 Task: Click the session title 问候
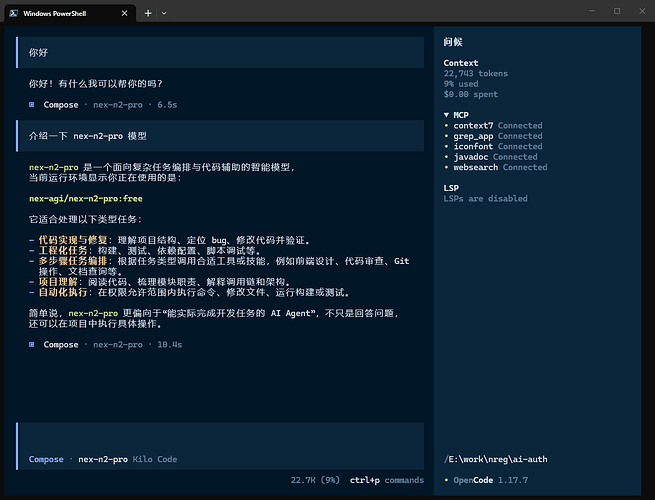pyautogui.click(x=453, y=42)
